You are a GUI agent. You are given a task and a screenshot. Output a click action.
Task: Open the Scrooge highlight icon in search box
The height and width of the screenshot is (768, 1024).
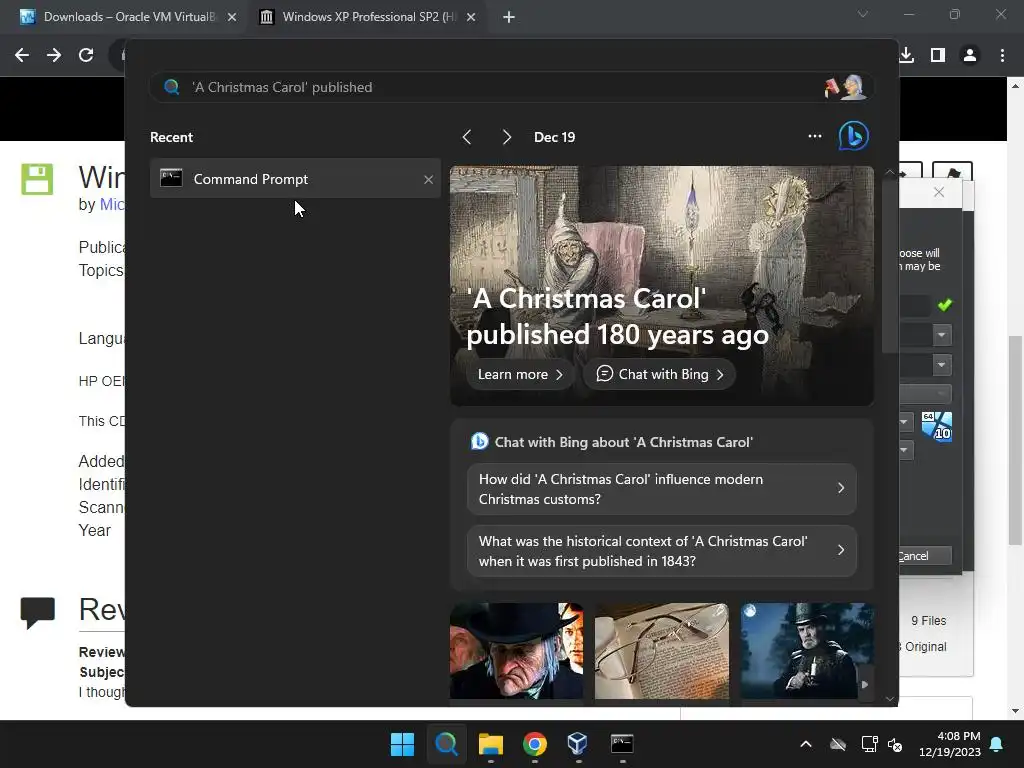[846, 87]
